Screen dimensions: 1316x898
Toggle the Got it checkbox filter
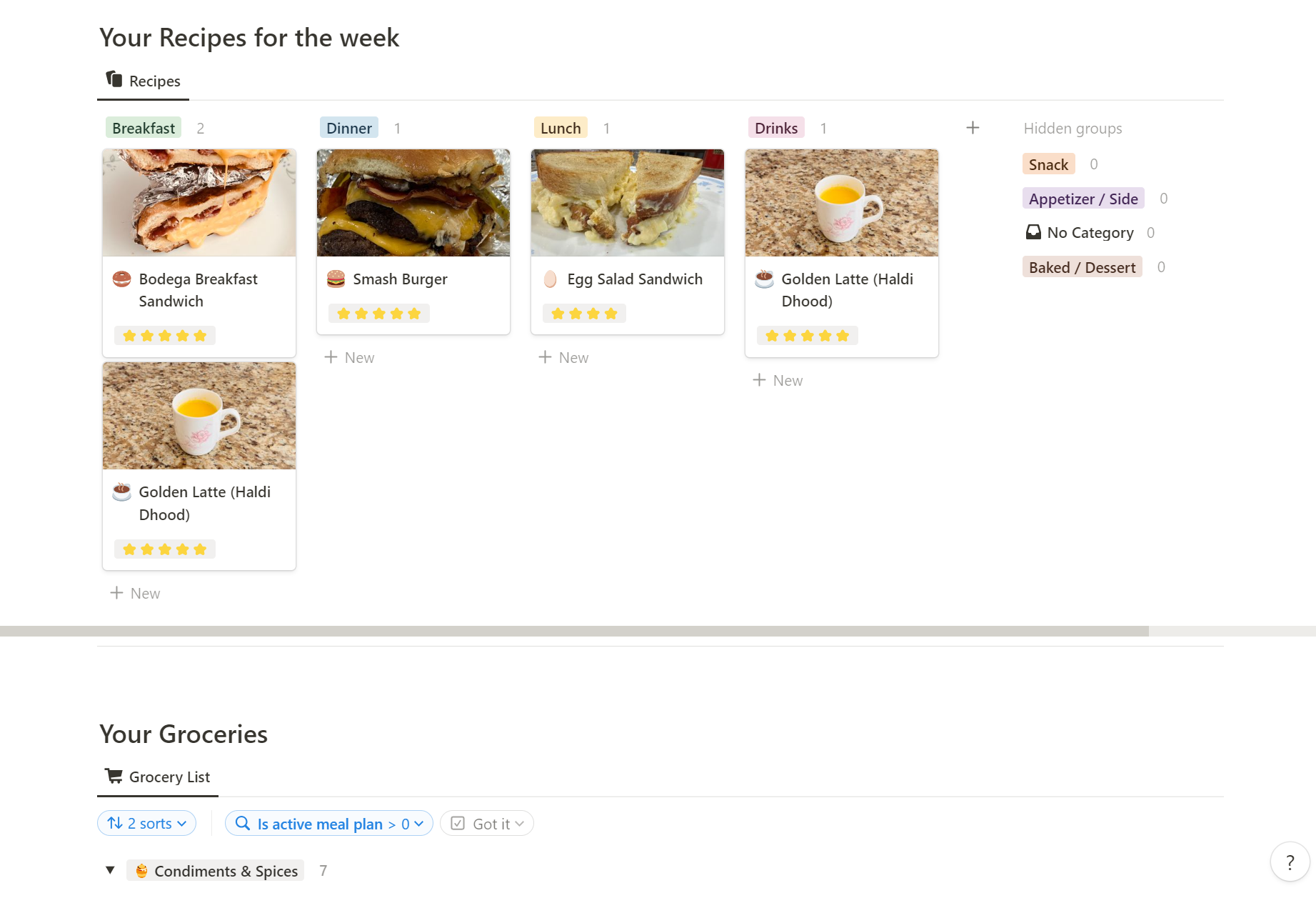pos(458,823)
